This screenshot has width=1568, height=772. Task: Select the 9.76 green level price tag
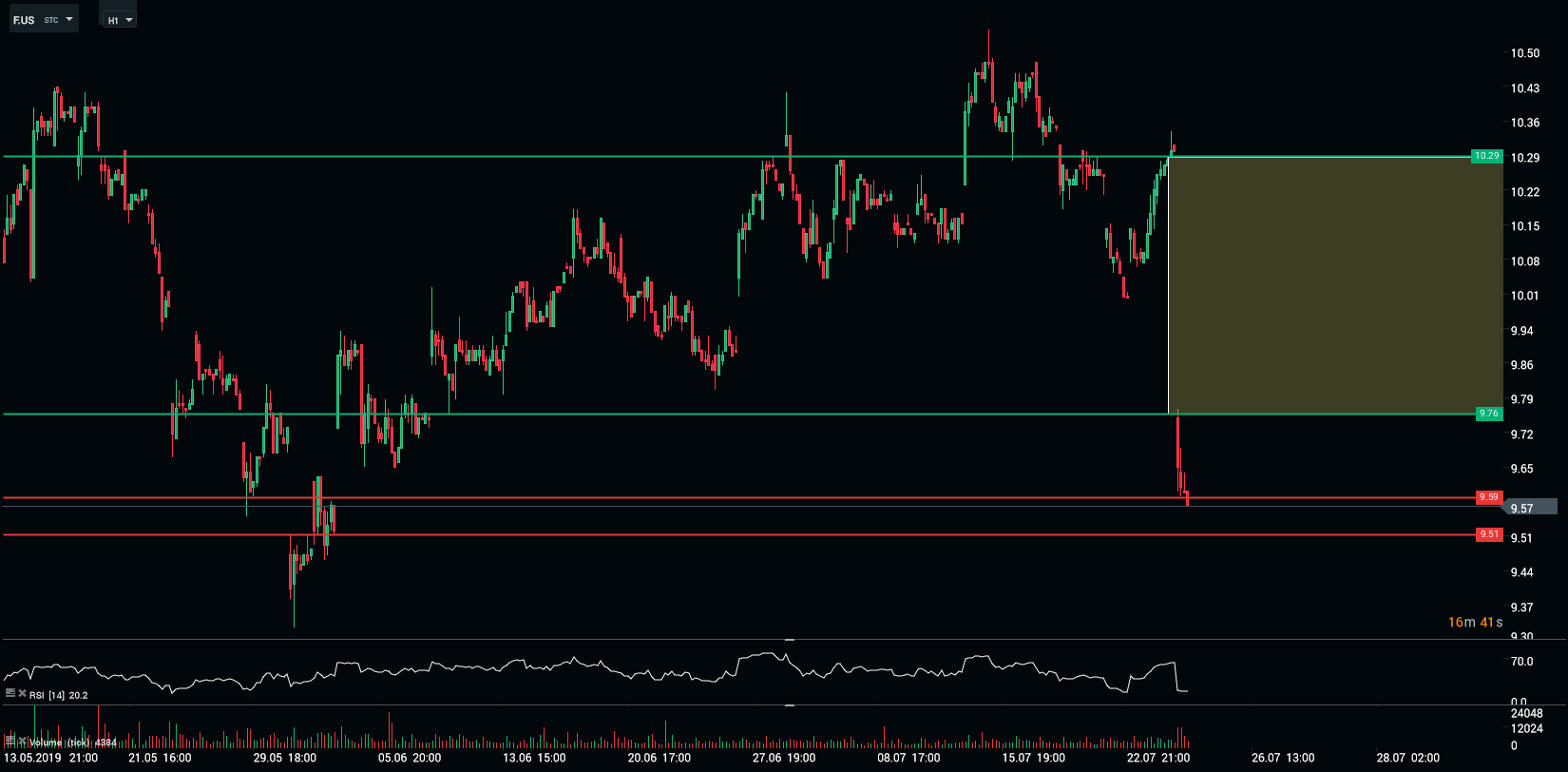point(1489,414)
